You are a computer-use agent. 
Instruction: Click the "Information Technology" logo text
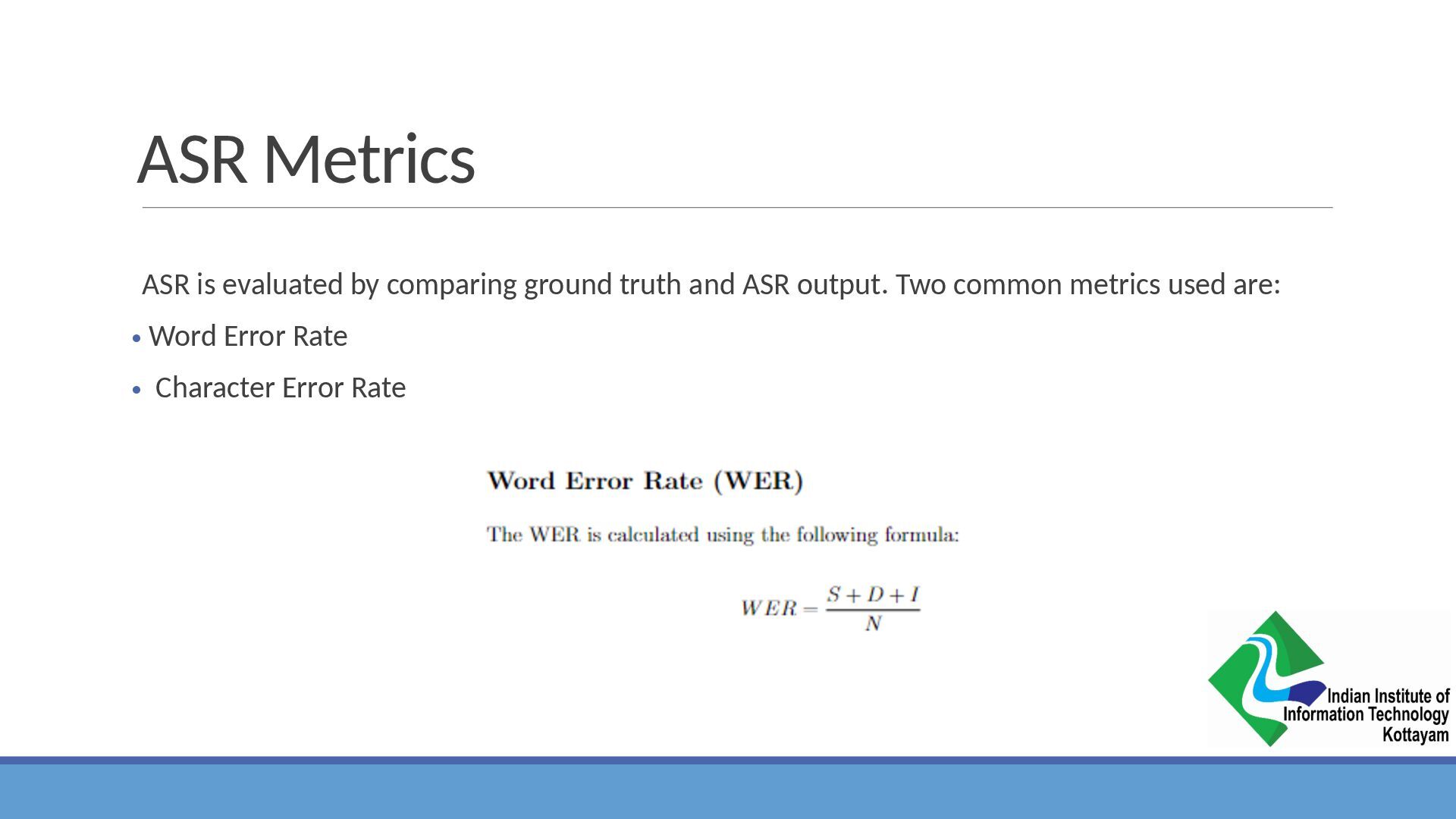1365,714
